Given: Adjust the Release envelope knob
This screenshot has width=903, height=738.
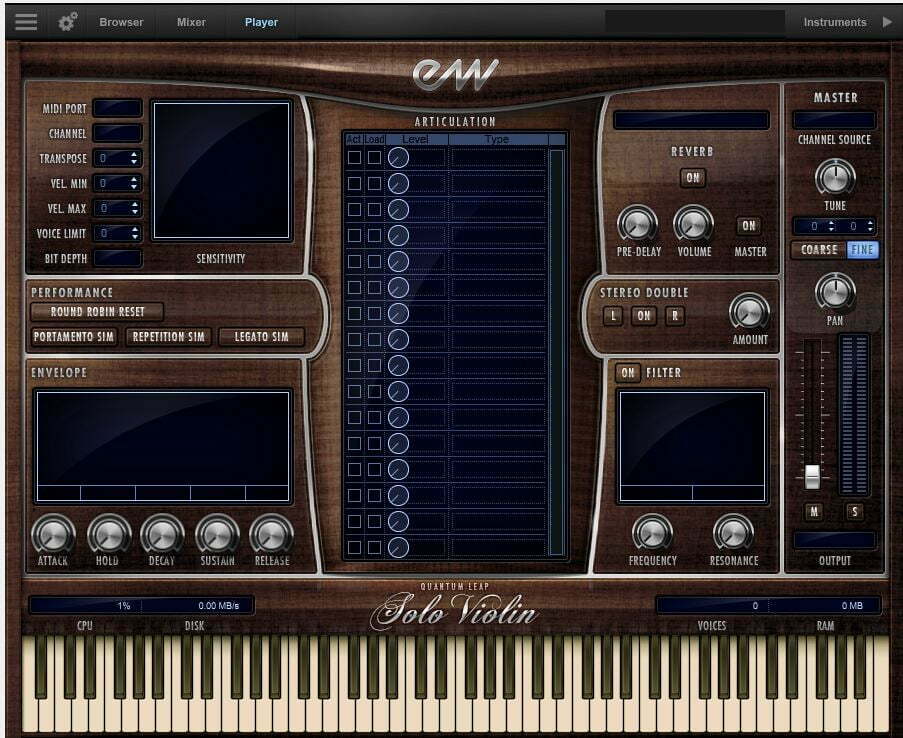Looking at the screenshot, I should (x=271, y=535).
